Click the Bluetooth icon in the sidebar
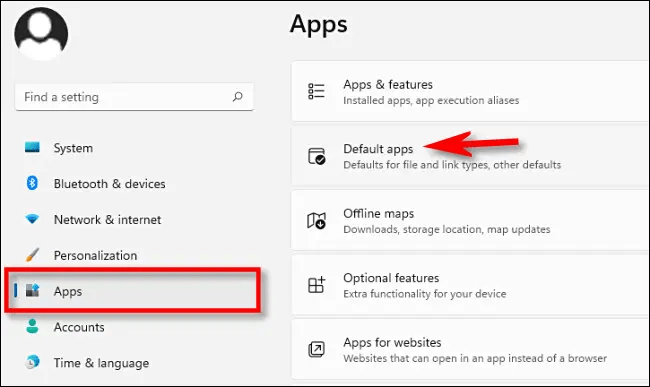 click(x=32, y=183)
